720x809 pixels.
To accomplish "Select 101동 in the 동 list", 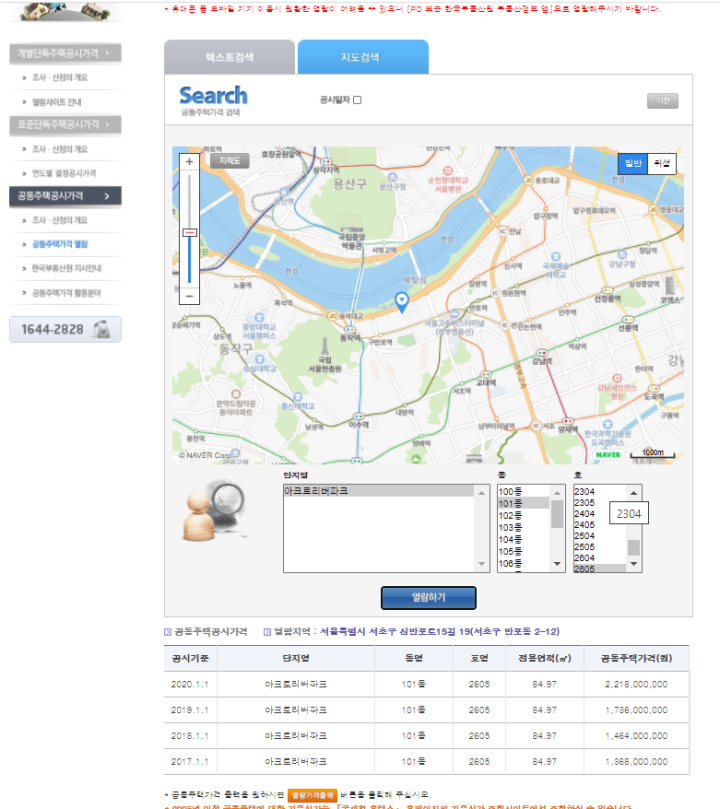I will [523, 504].
